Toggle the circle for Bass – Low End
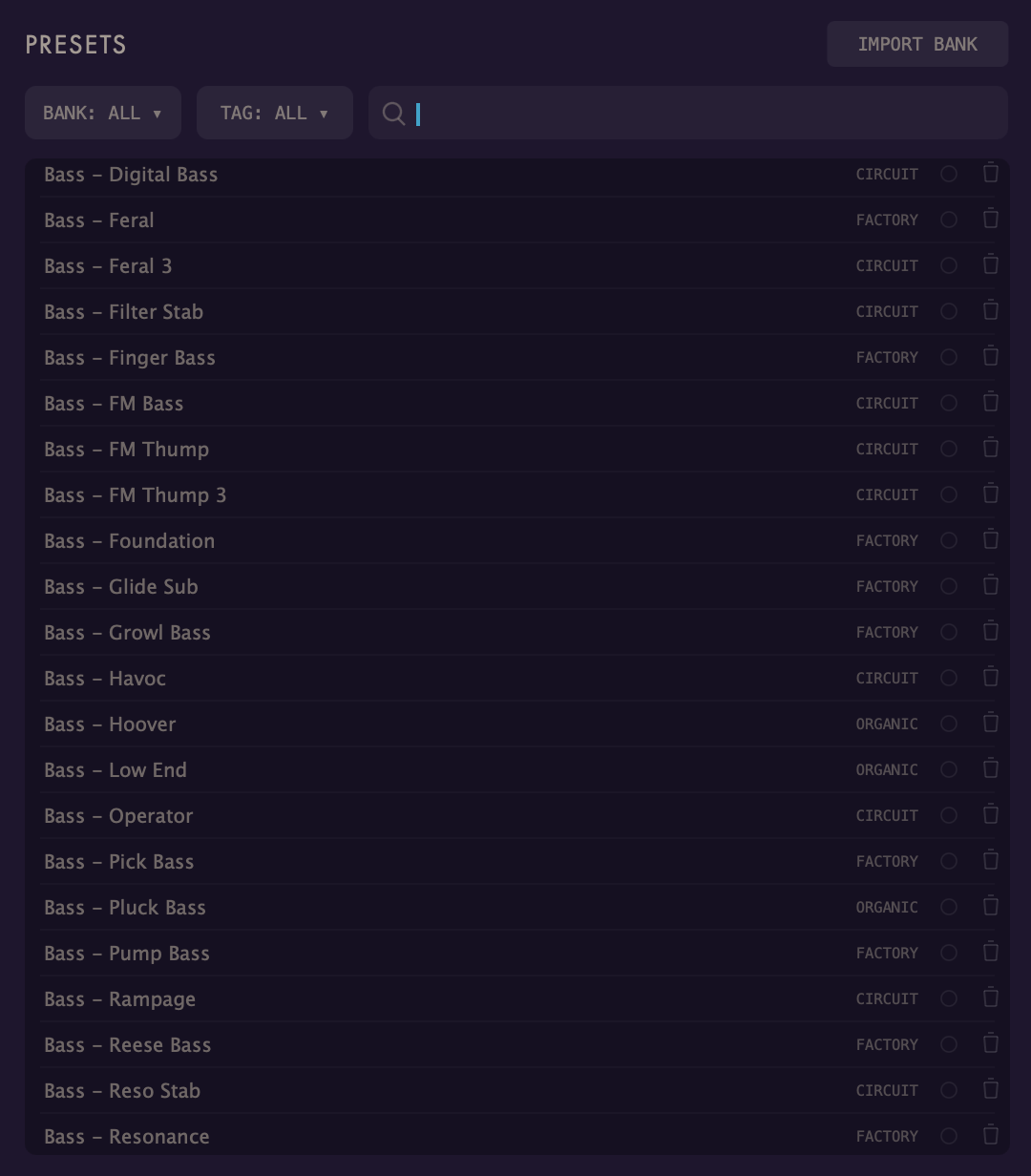The width and height of the screenshot is (1031, 1176). [949, 769]
